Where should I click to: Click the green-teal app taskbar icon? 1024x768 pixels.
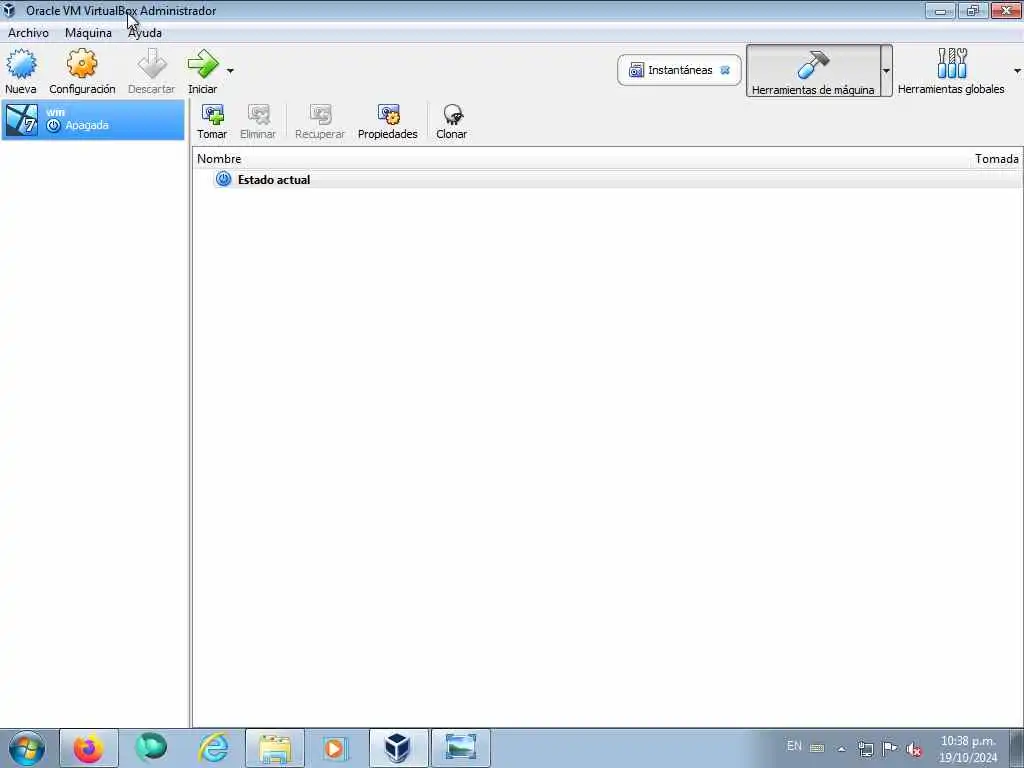(x=151, y=748)
